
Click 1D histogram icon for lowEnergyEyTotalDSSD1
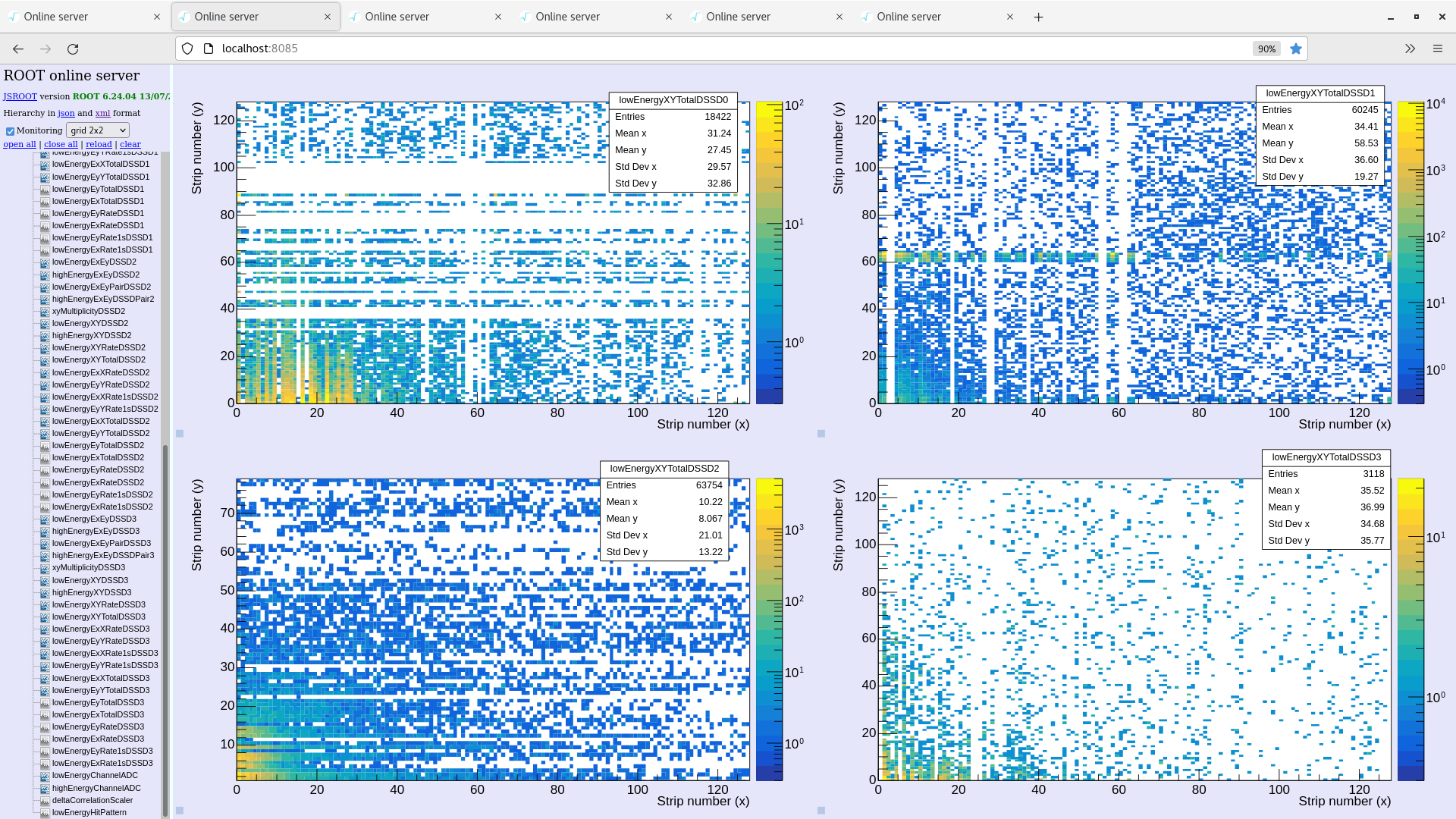pyautogui.click(x=45, y=190)
